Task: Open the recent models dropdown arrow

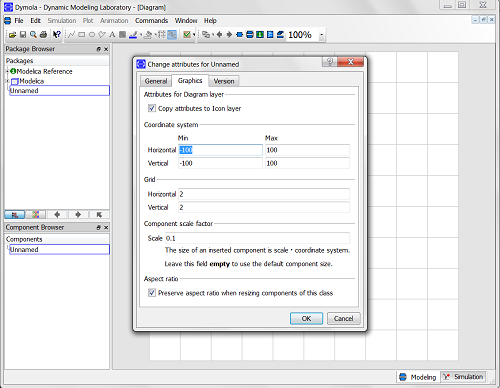Action: coord(213,35)
